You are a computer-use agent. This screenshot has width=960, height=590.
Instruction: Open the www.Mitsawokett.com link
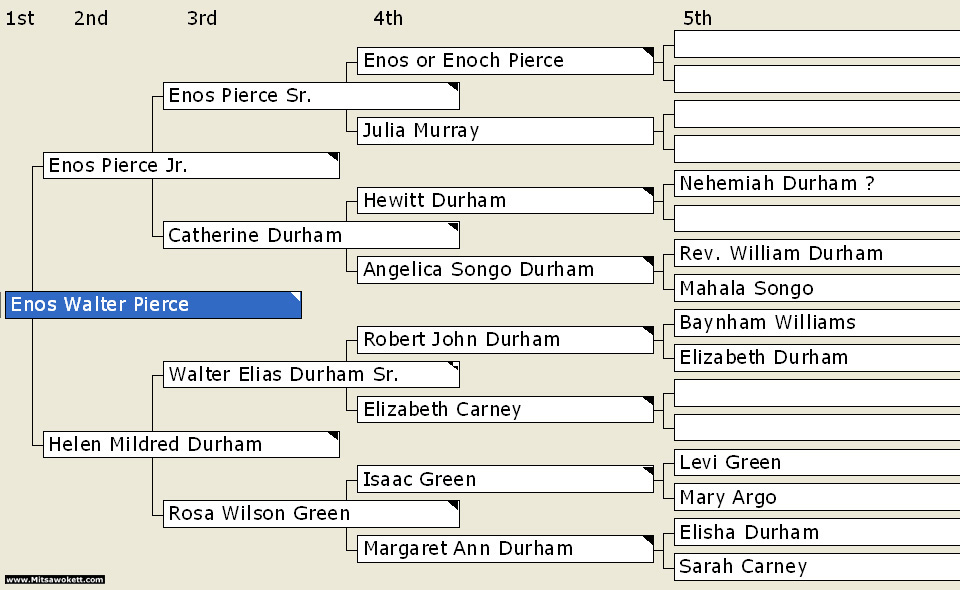(55, 580)
